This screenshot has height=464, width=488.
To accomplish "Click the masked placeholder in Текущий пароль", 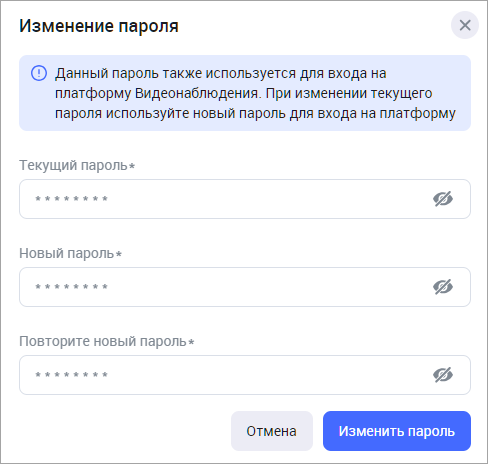I will coord(72,199).
